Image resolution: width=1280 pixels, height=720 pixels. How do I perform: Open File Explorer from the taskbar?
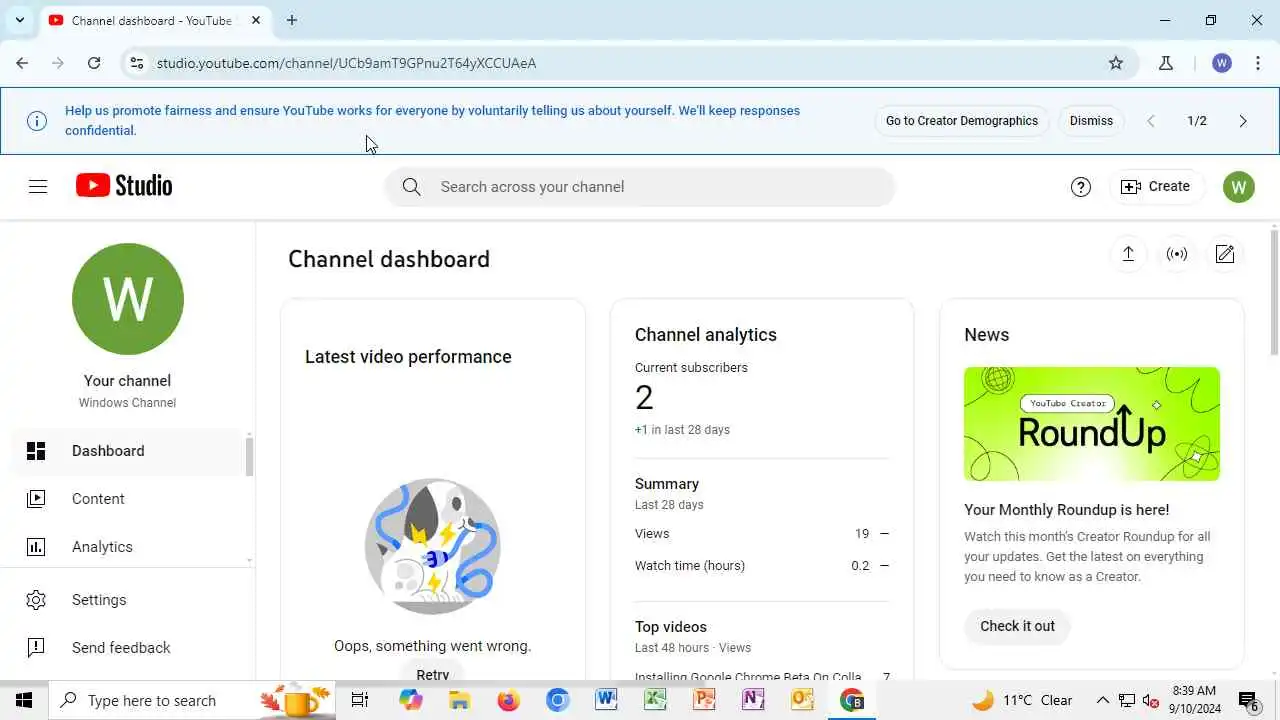coord(459,700)
